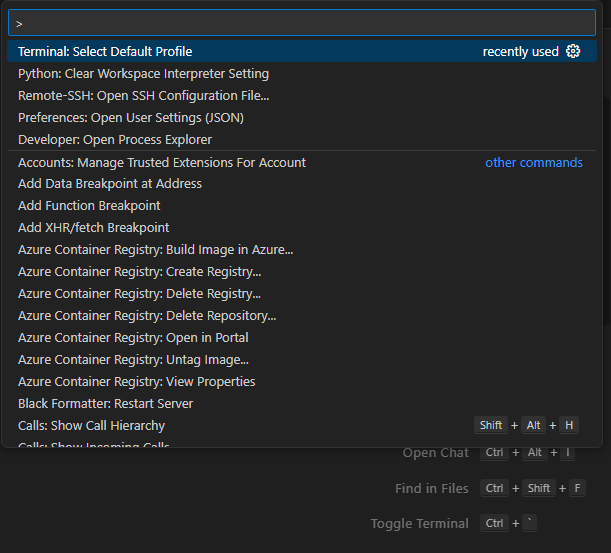Run Azure Container Registry: Build Image in Azure
The width and height of the screenshot is (611, 553).
(x=302, y=249)
